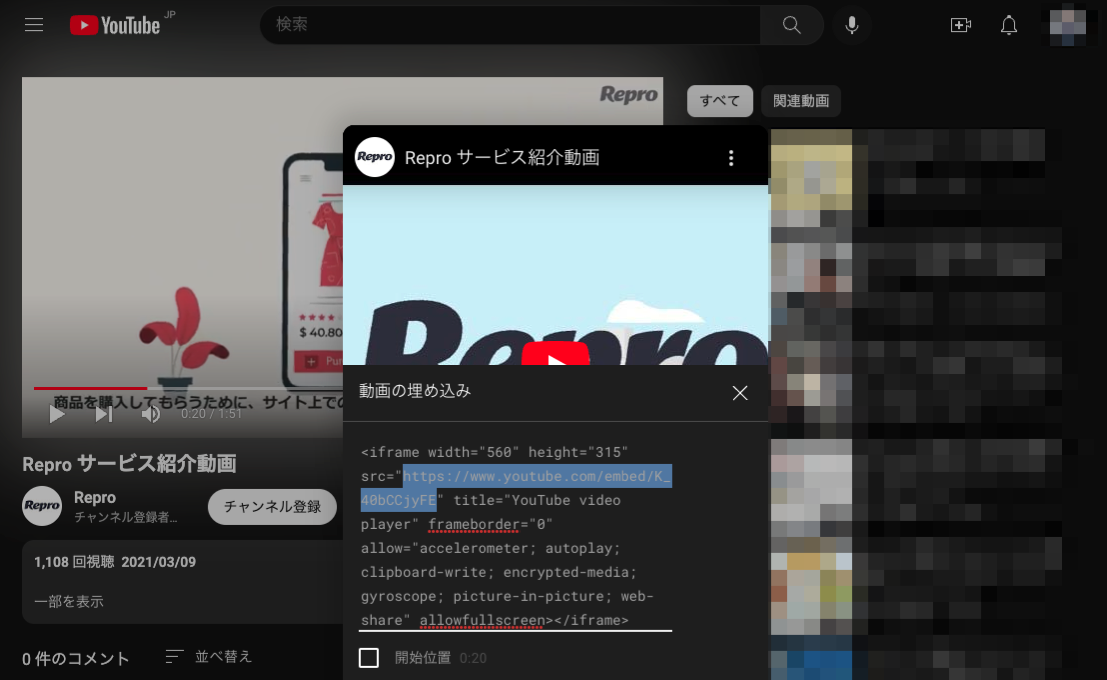Close the 動画の埋め込み dialog
1107x680 pixels.
(x=740, y=393)
